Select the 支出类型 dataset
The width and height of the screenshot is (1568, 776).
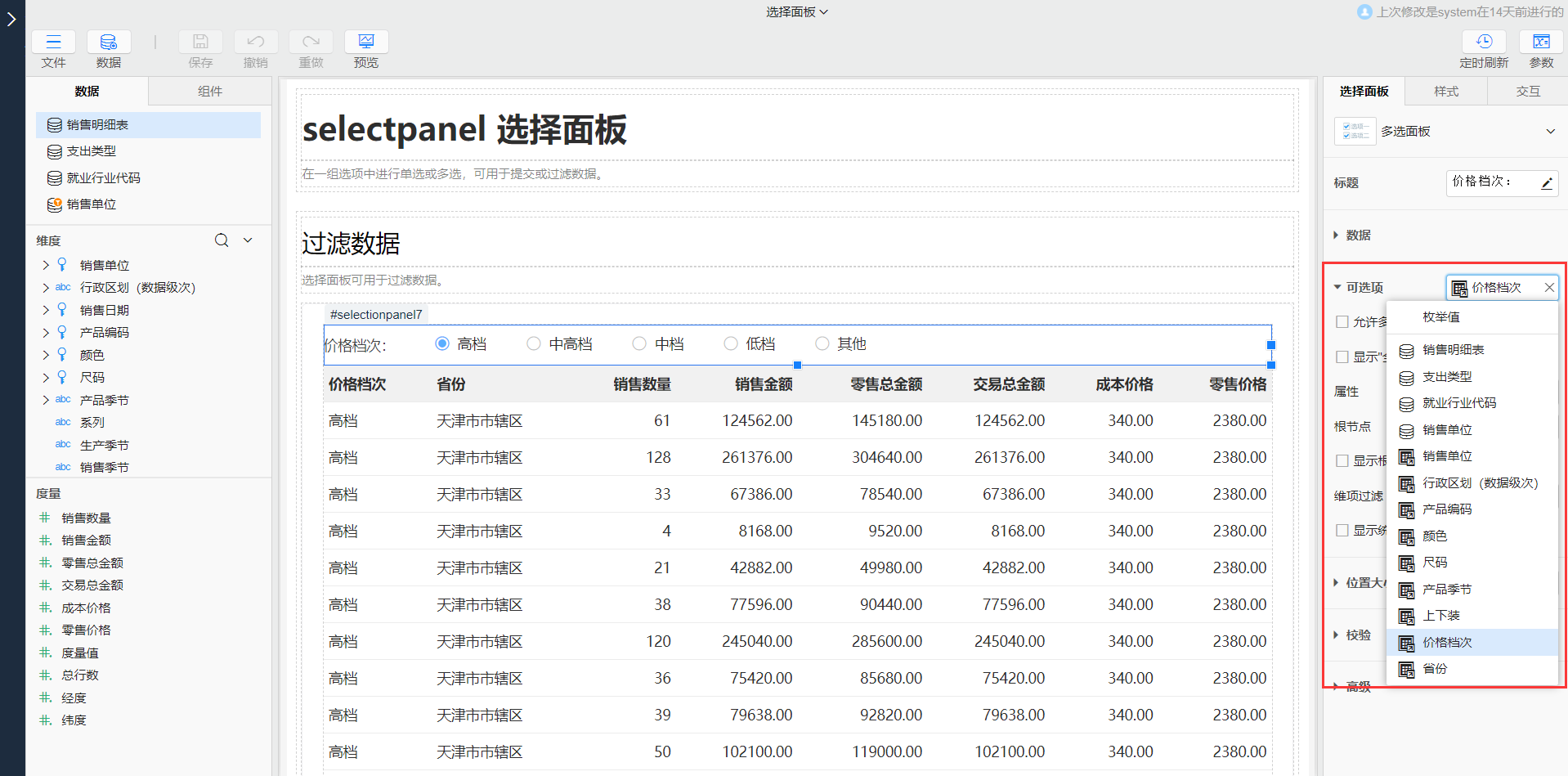91,151
